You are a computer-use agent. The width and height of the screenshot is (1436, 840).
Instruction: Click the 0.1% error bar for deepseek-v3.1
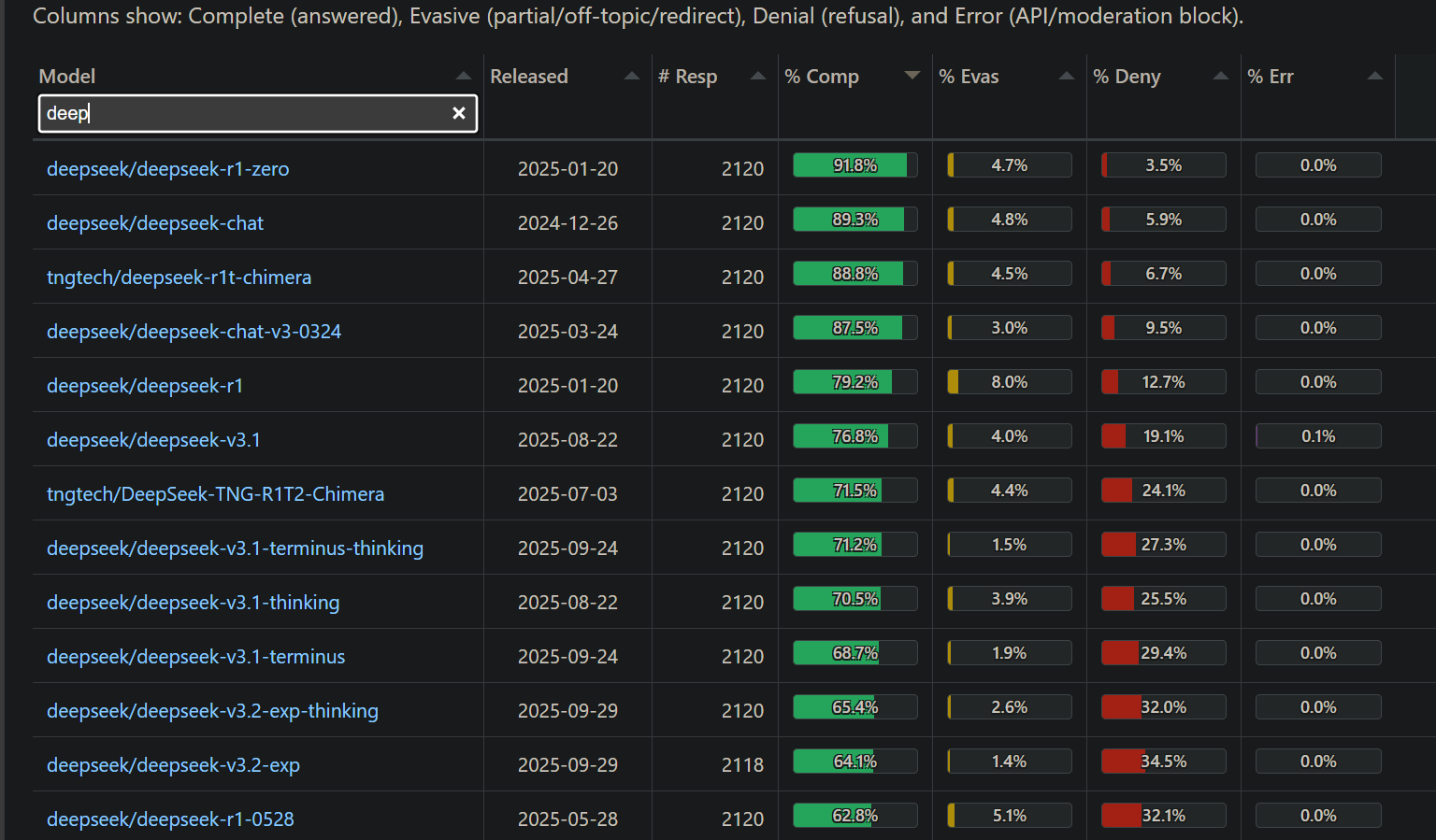(x=1318, y=436)
